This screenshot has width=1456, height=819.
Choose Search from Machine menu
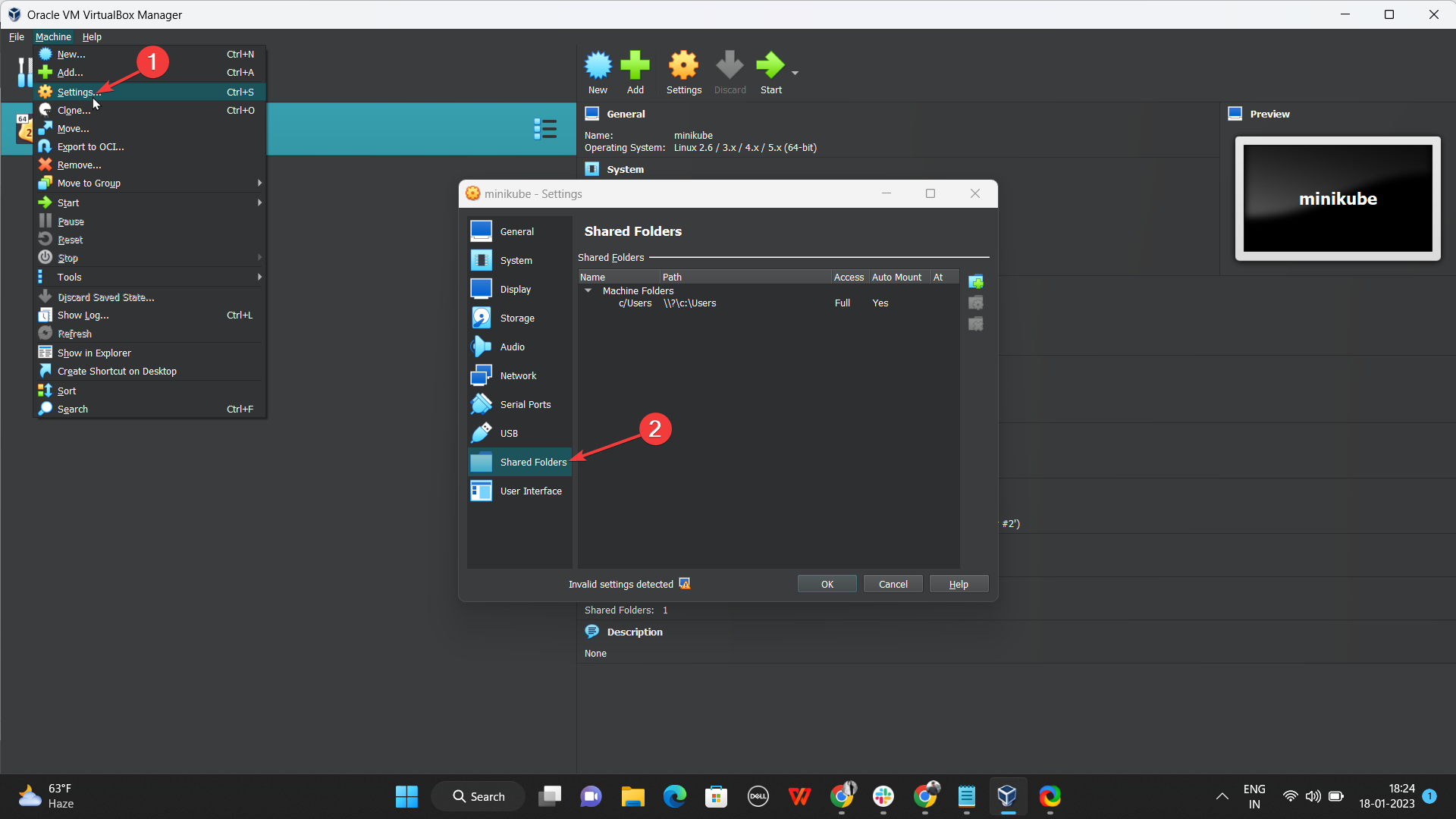click(x=149, y=409)
